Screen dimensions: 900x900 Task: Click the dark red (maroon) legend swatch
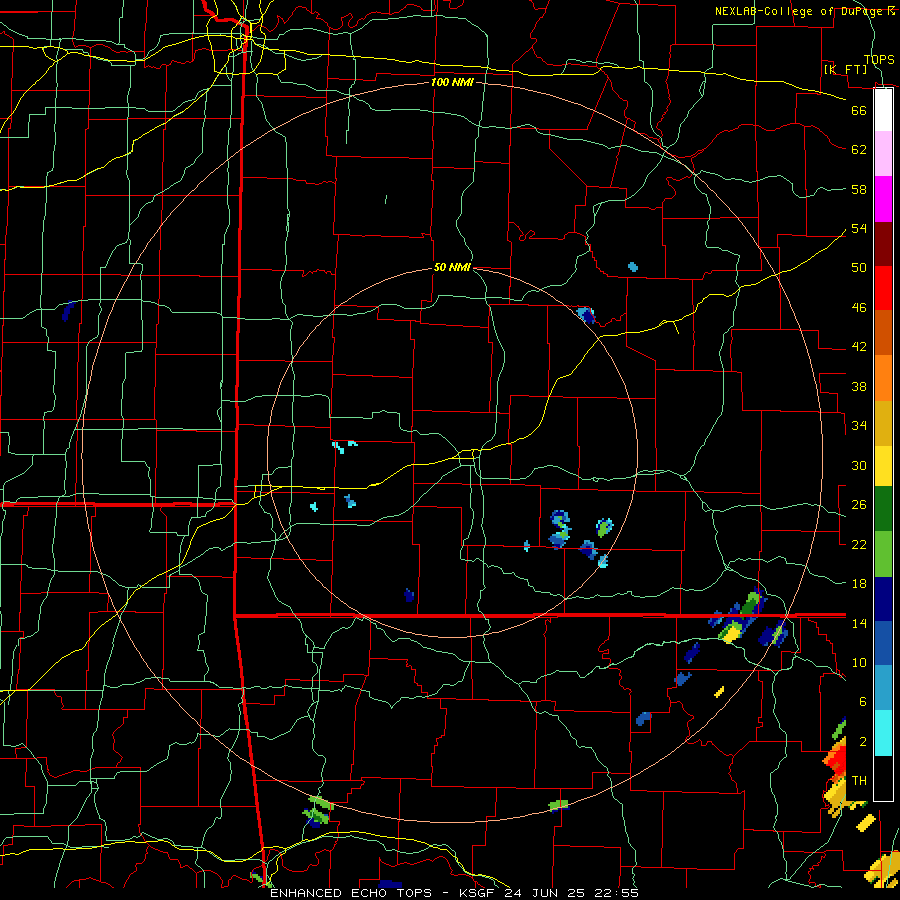(883, 245)
